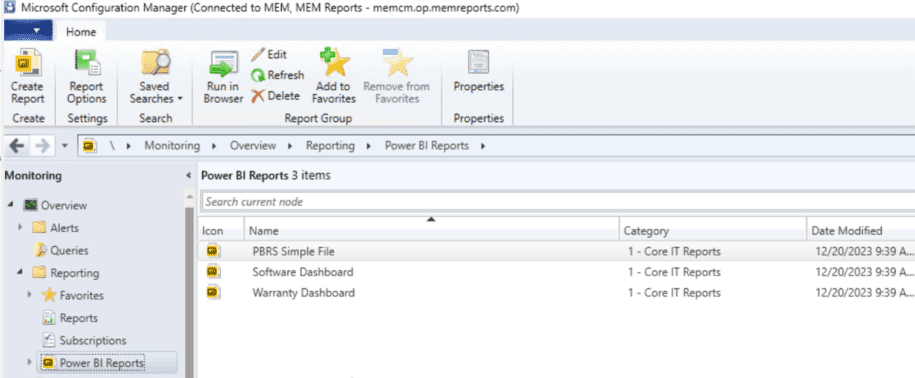Click Monitoring in the breadcrumb path
This screenshot has width=915, height=378.
tap(172, 146)
